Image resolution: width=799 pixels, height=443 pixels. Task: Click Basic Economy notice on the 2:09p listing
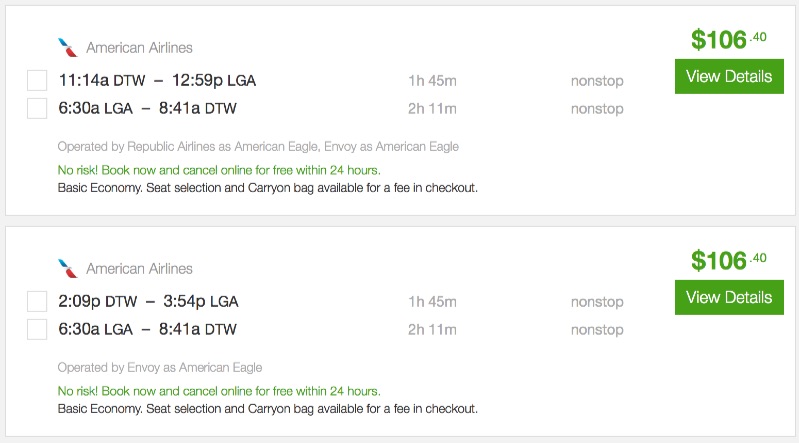[267, 408]
